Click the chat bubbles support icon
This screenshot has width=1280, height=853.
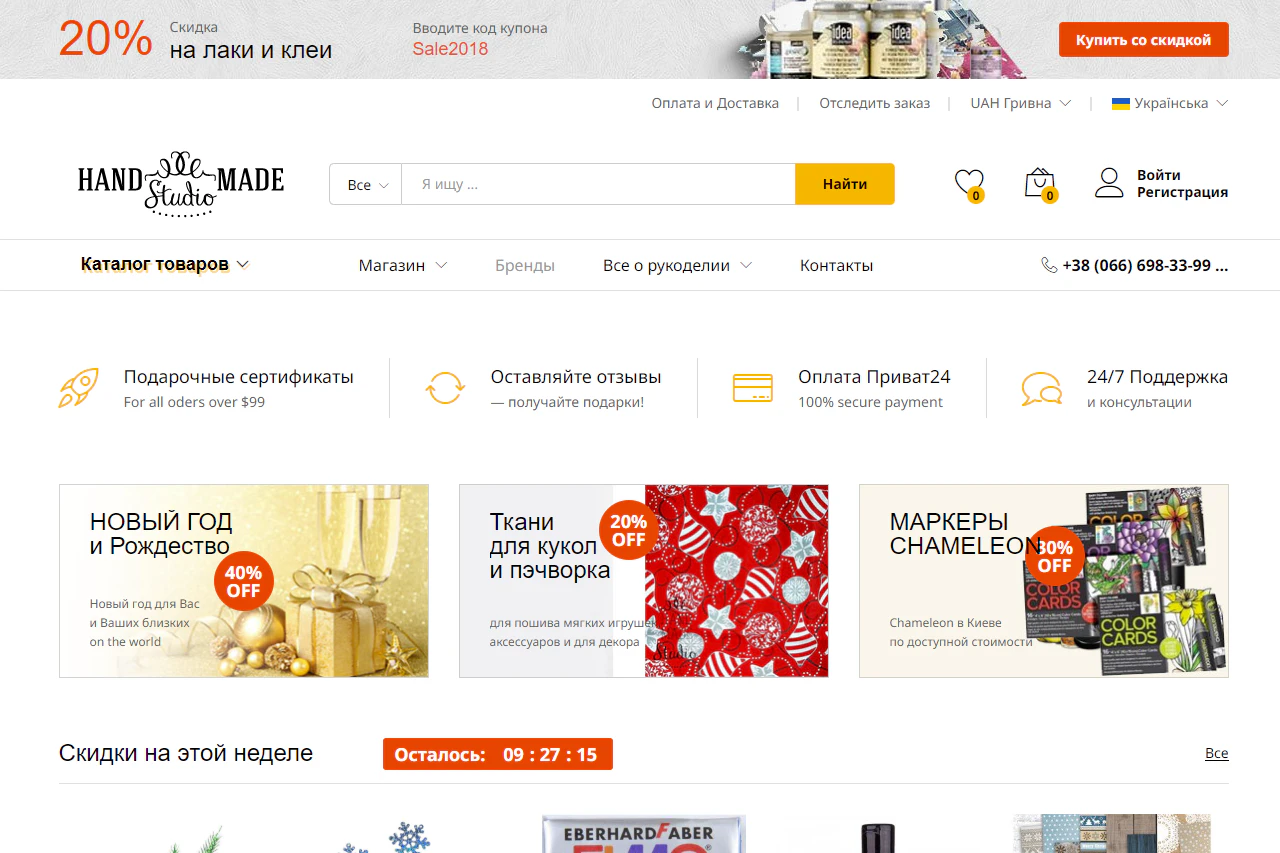(1041, 388)
